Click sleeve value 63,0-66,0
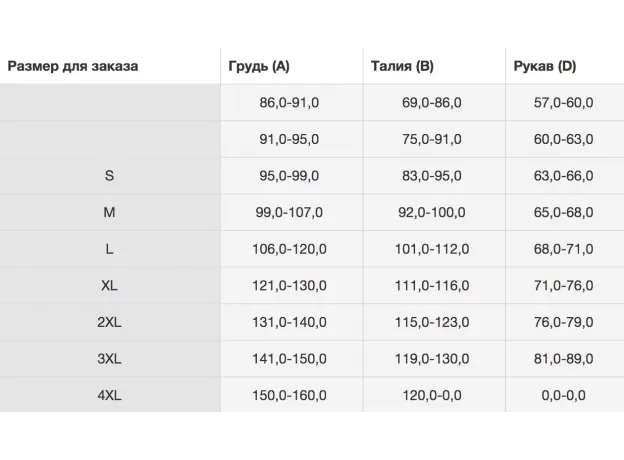 (x=563, y=176)
